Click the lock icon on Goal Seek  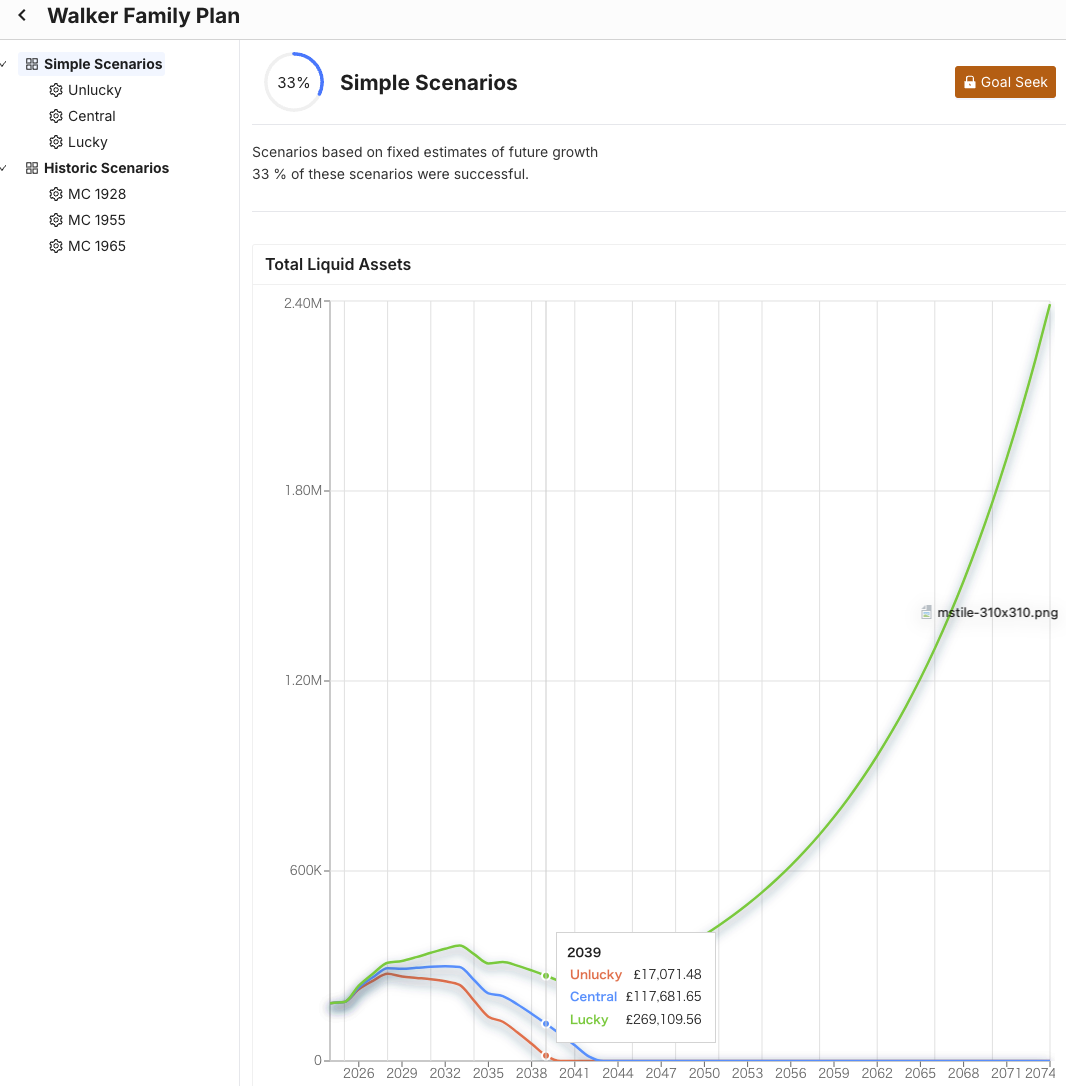(x=968, y=82)
